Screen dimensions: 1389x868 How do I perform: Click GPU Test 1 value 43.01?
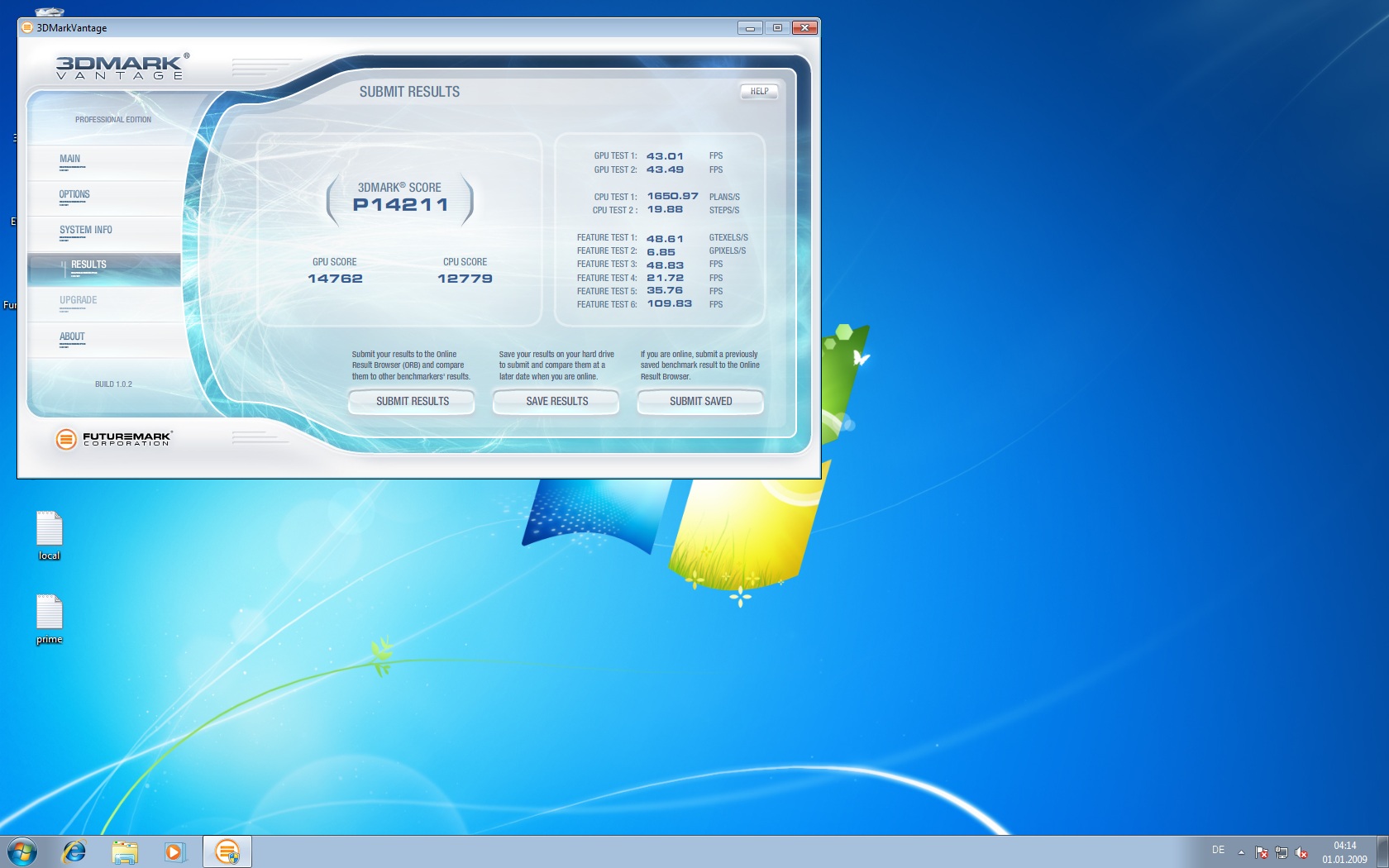[x=665, y=156]
